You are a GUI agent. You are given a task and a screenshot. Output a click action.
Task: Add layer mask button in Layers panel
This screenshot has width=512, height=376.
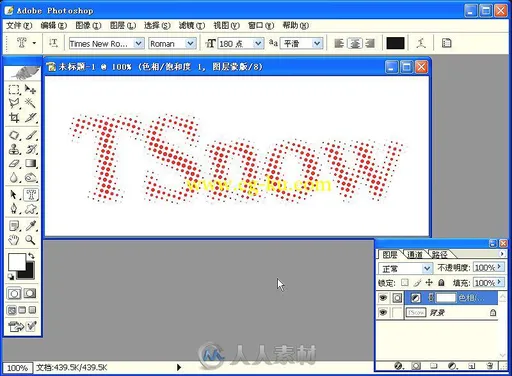416,366
